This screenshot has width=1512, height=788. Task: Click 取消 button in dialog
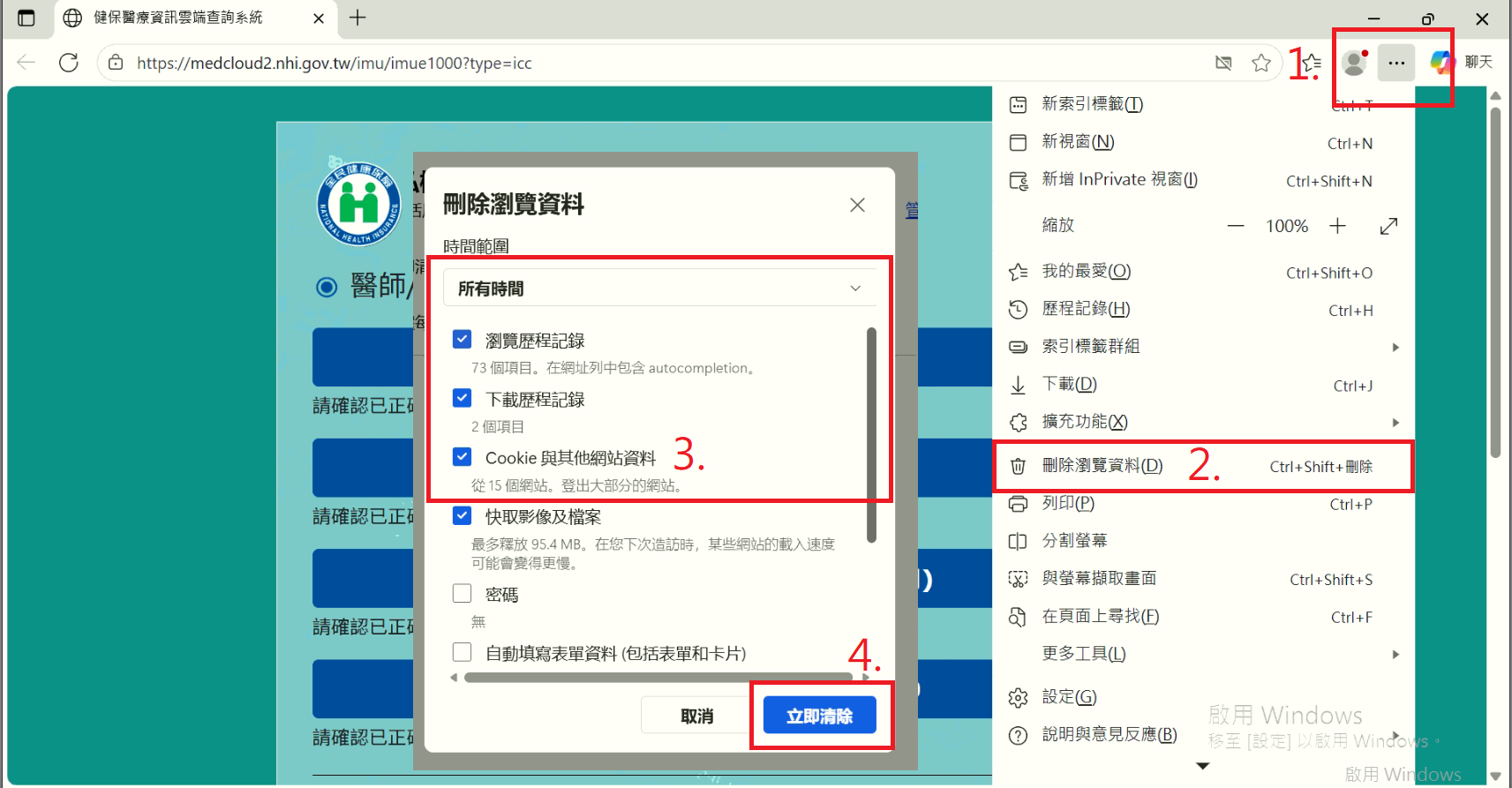pyautogui.click(x=696, y=716)
